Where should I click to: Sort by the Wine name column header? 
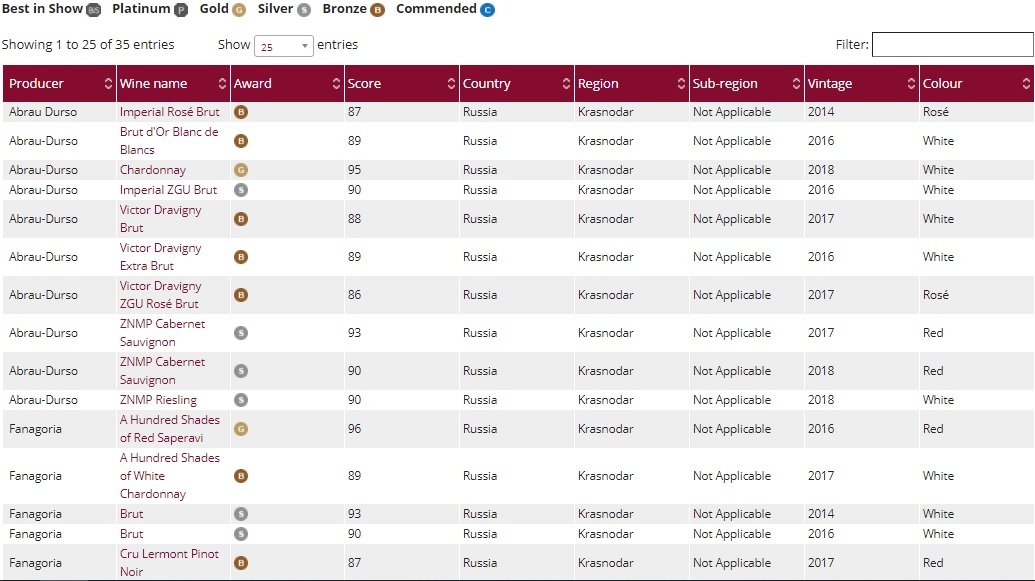pos(172,84)
